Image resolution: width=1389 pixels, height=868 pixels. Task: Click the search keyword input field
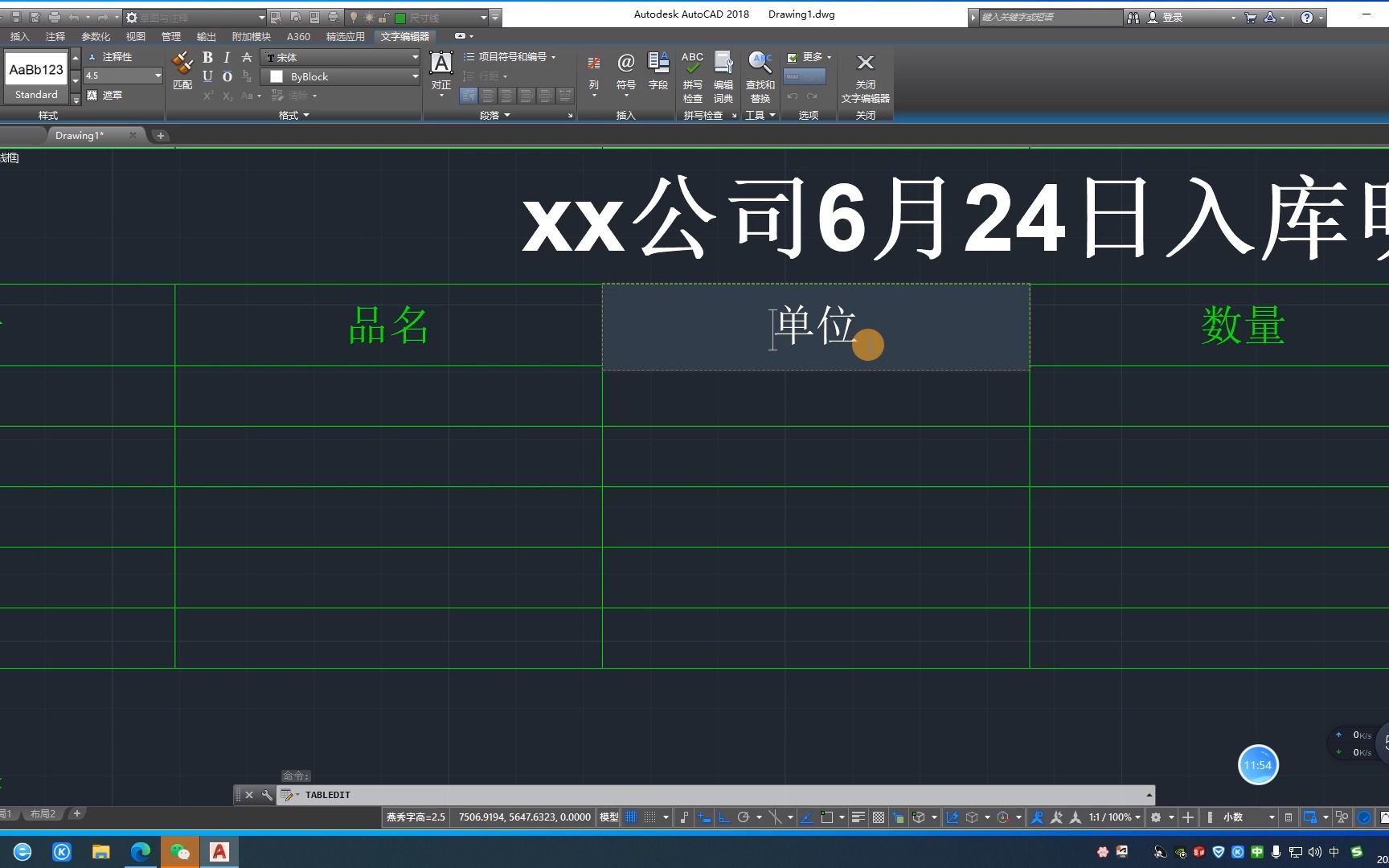coord(1050,17)
